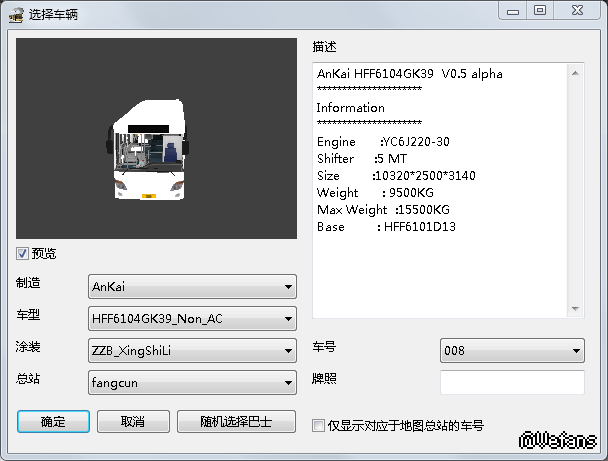The width and height of the screenshot is (608, 461).
Task: Open the 总站 dropdown showing fangcun
Action: tap(192, 383)
